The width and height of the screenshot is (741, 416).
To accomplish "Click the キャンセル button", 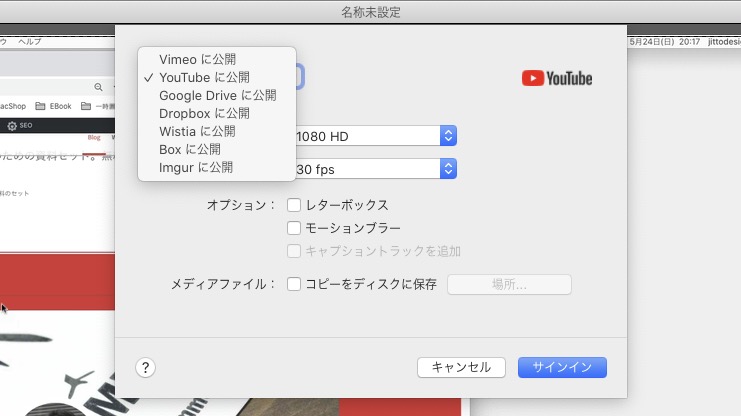I will [461, 367].
